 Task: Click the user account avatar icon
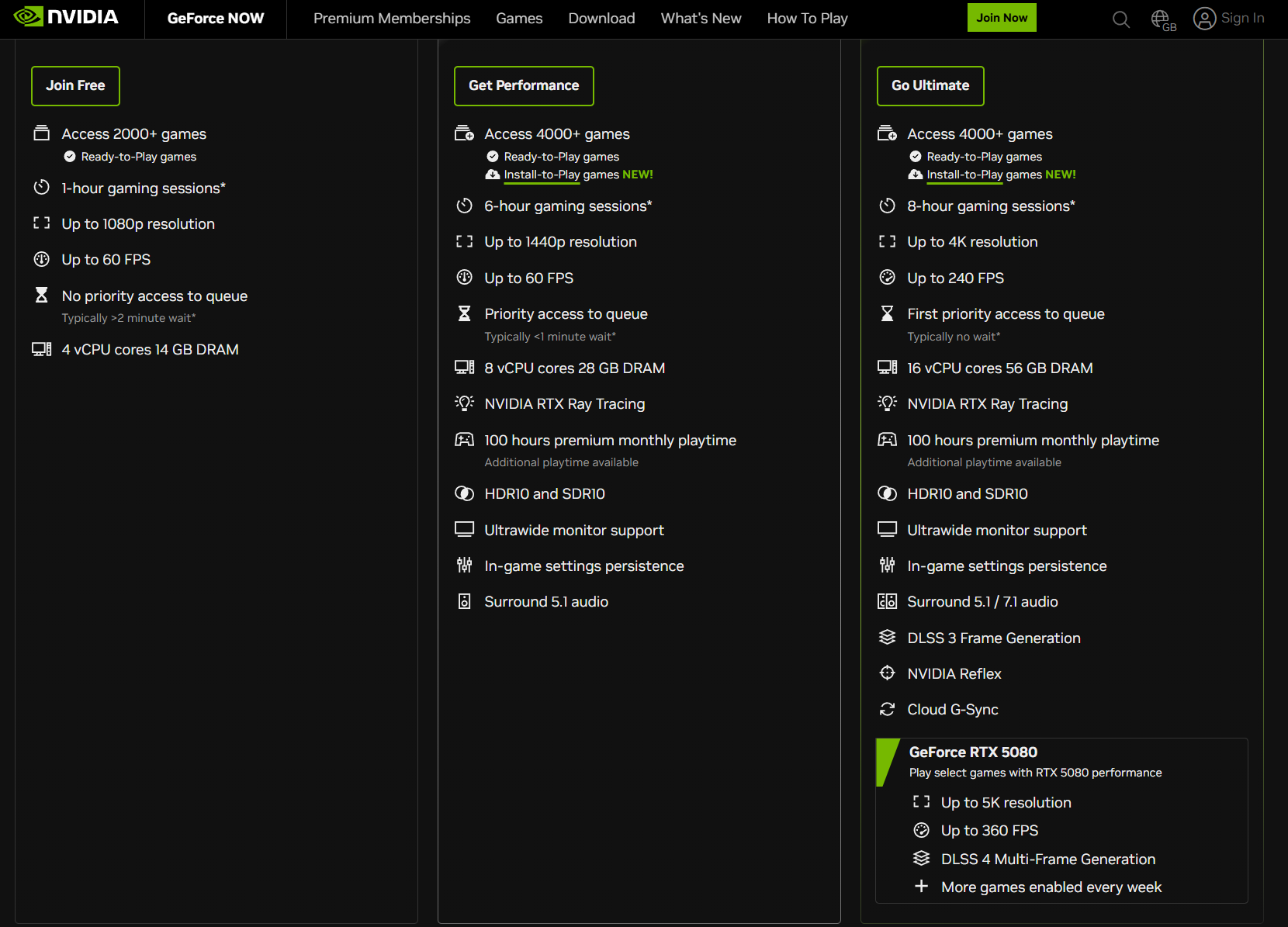(1204, 19)
